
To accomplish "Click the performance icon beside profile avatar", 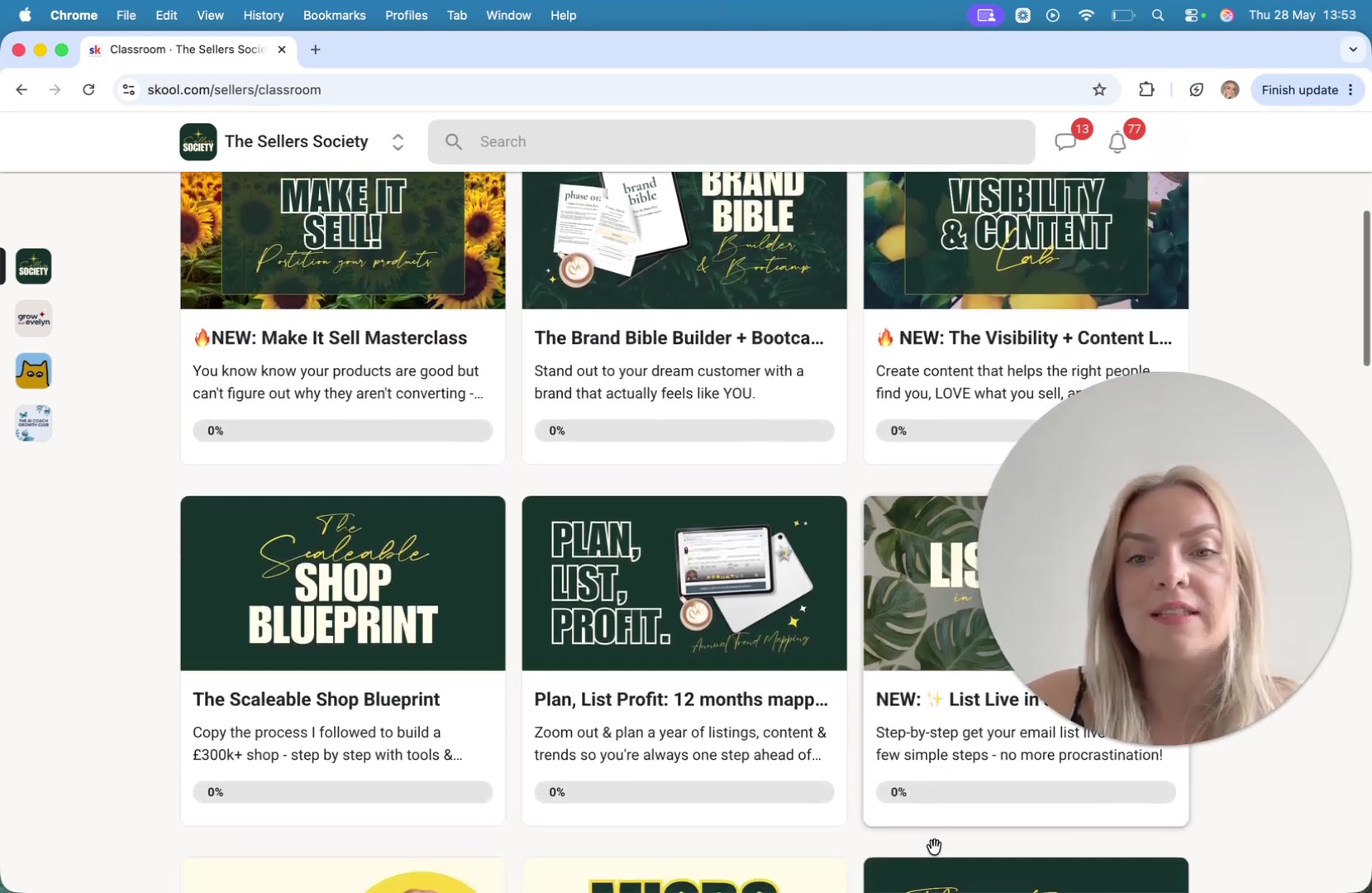I will (1196, 89).
